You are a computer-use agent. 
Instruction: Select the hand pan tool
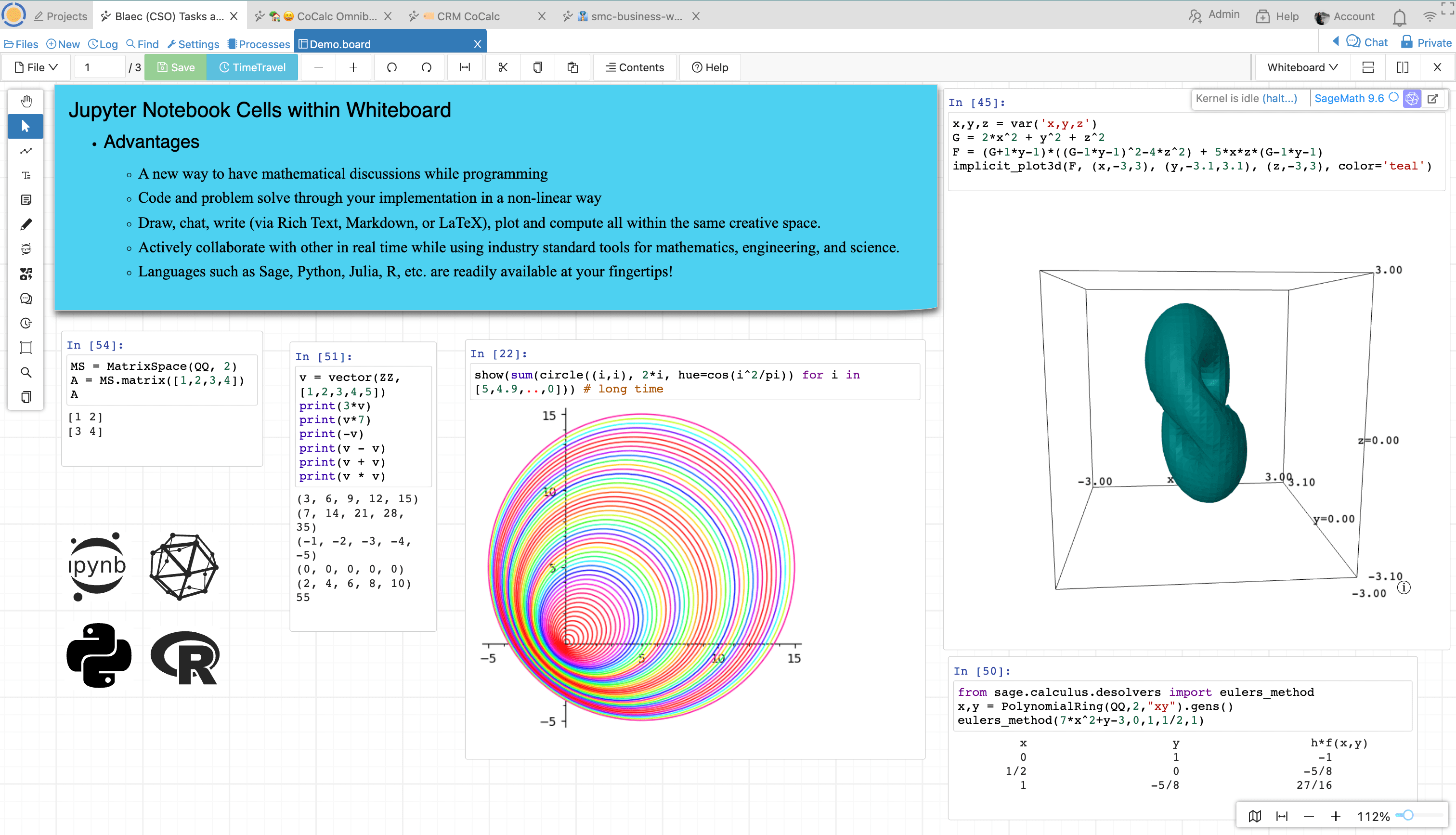(26, 101)
